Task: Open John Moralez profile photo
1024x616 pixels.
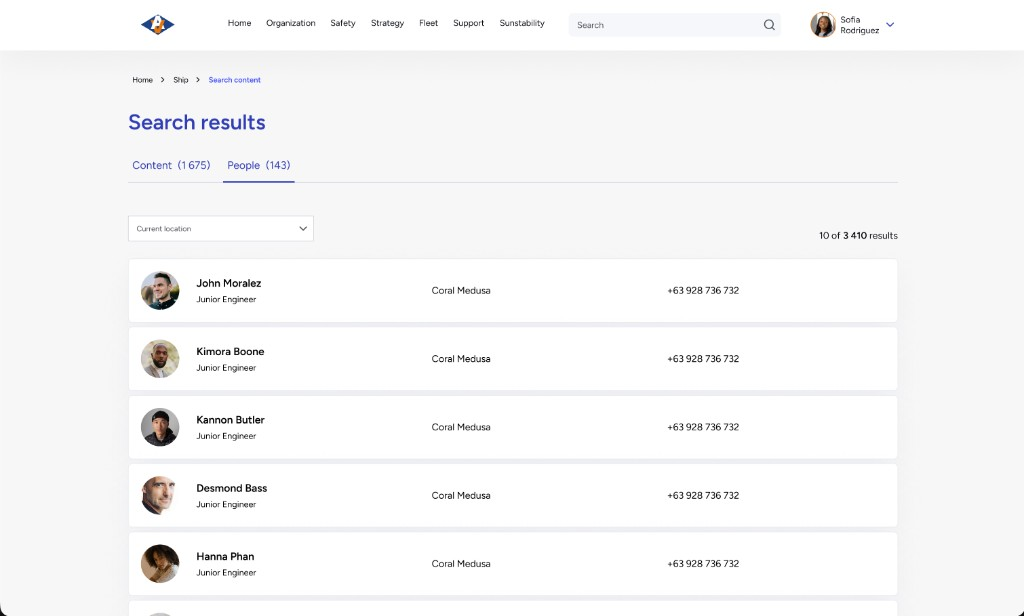Action: (160, 291)
